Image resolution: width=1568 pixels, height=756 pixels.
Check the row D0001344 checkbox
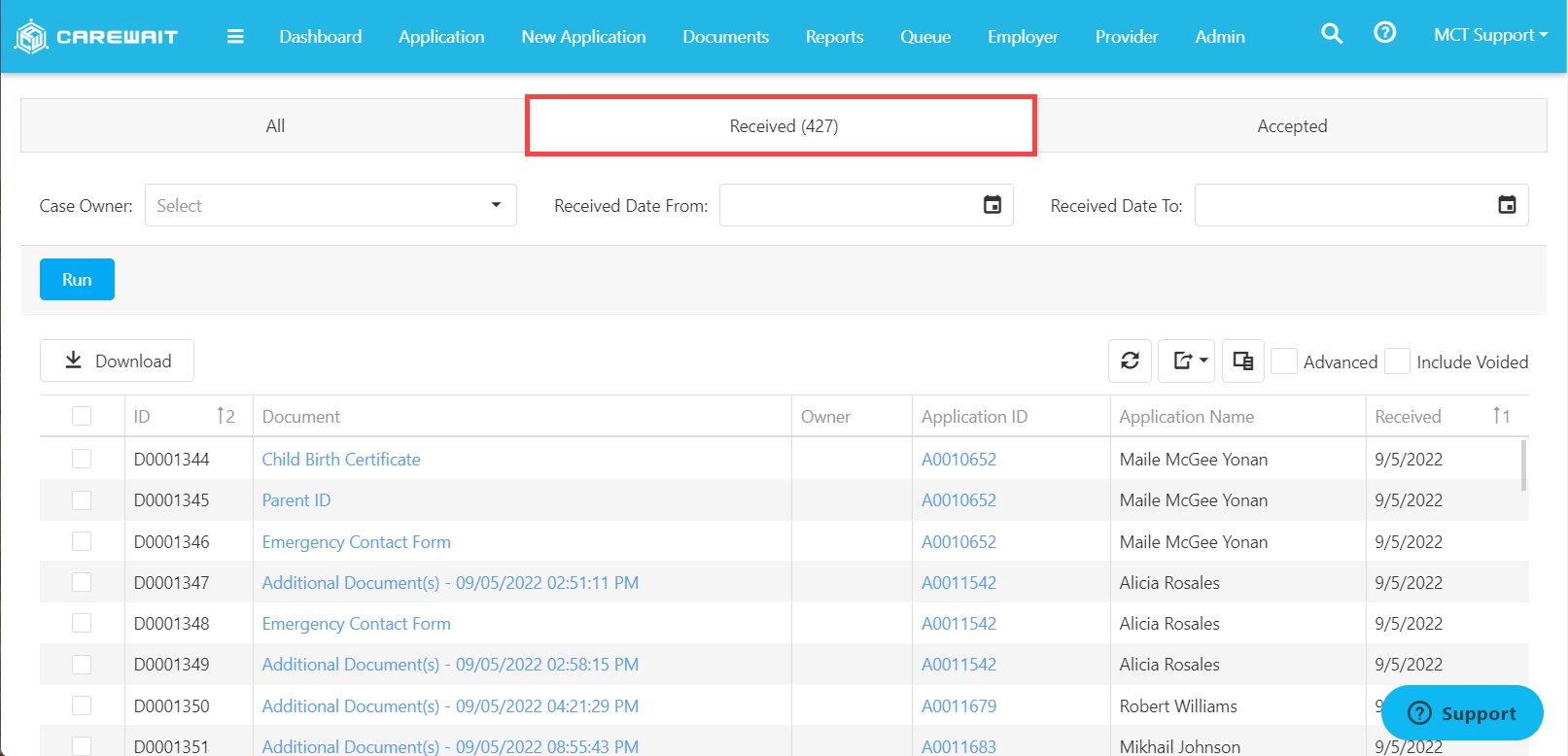[82, 459]
